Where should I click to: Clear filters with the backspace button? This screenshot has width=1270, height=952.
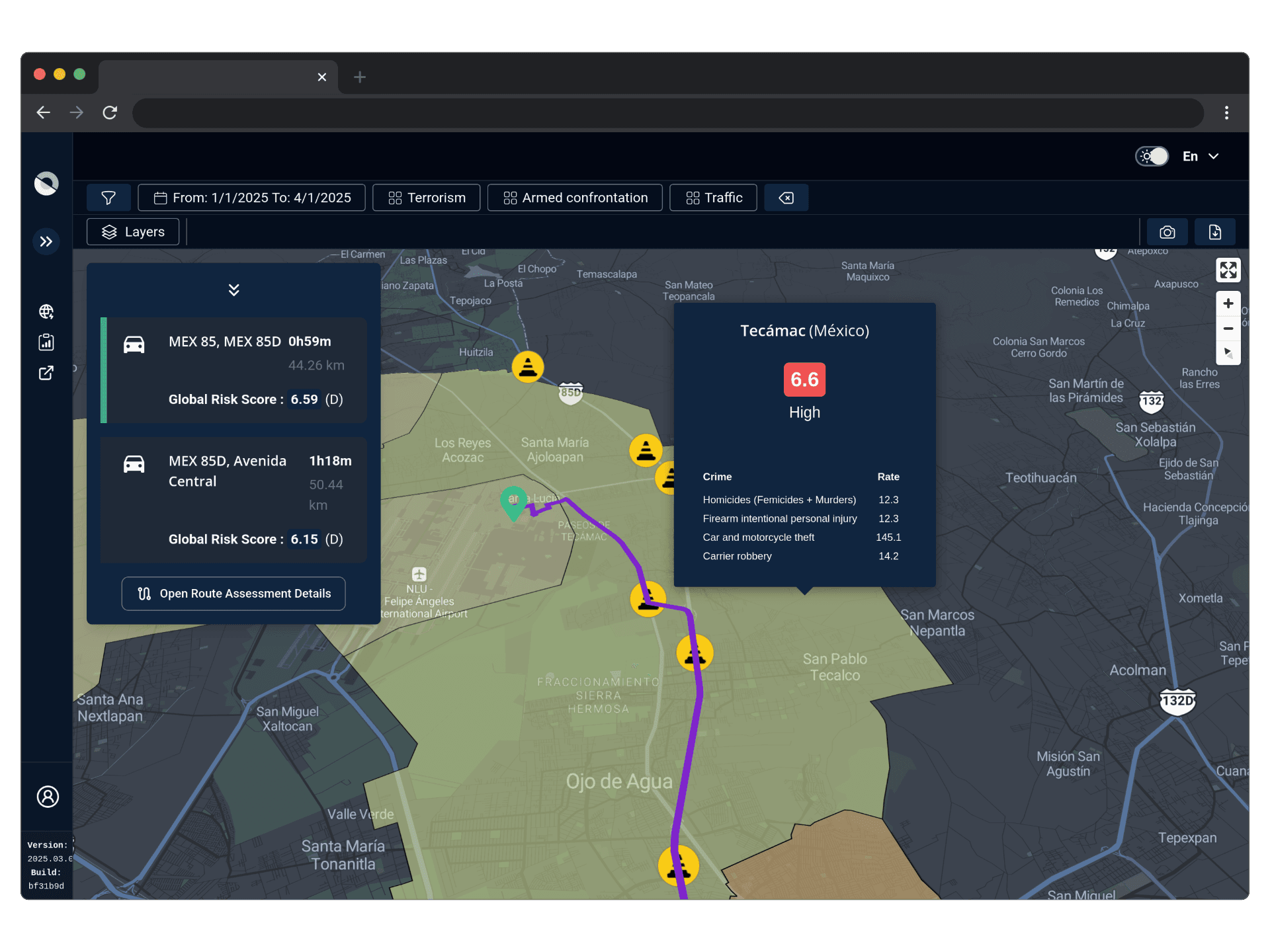[786, 198]
